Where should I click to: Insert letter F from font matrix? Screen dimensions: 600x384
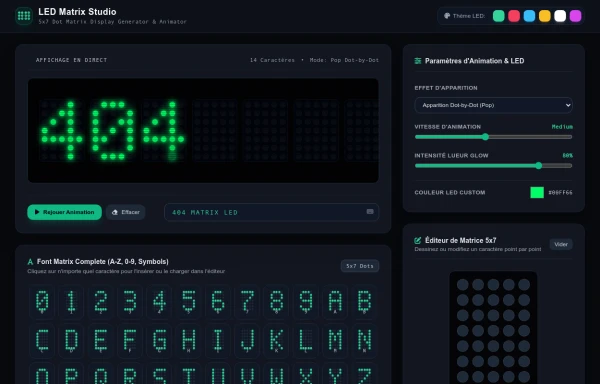click(x=130, y=341)
